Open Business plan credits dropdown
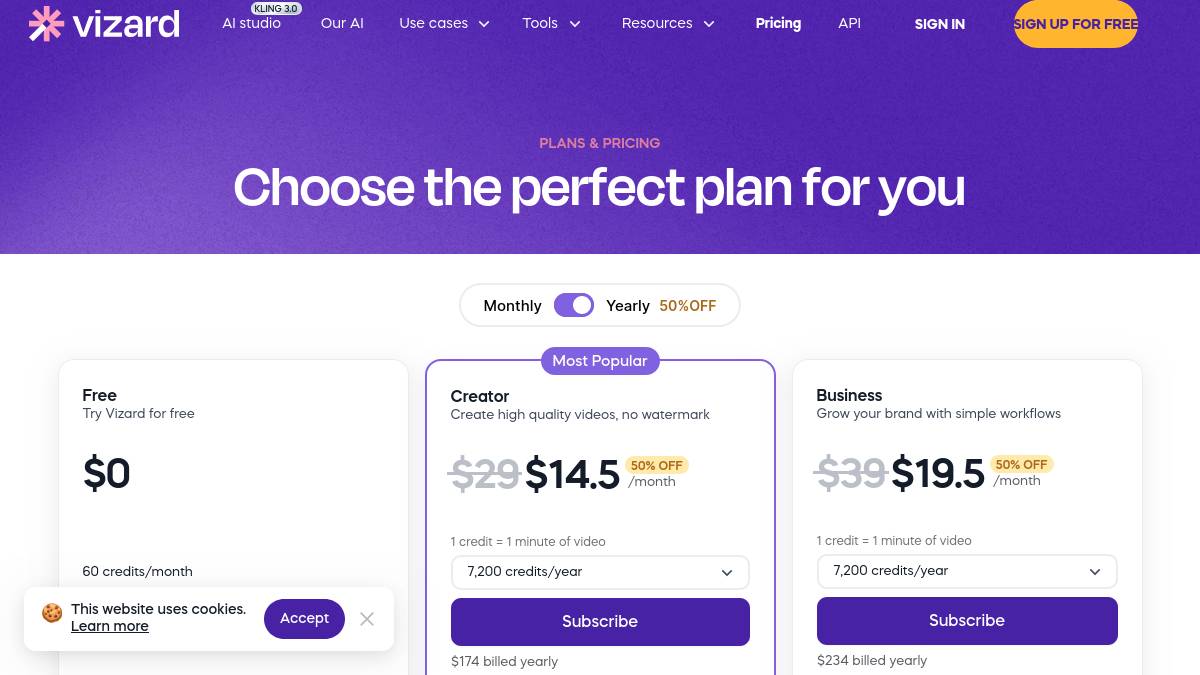 point(966,571)
